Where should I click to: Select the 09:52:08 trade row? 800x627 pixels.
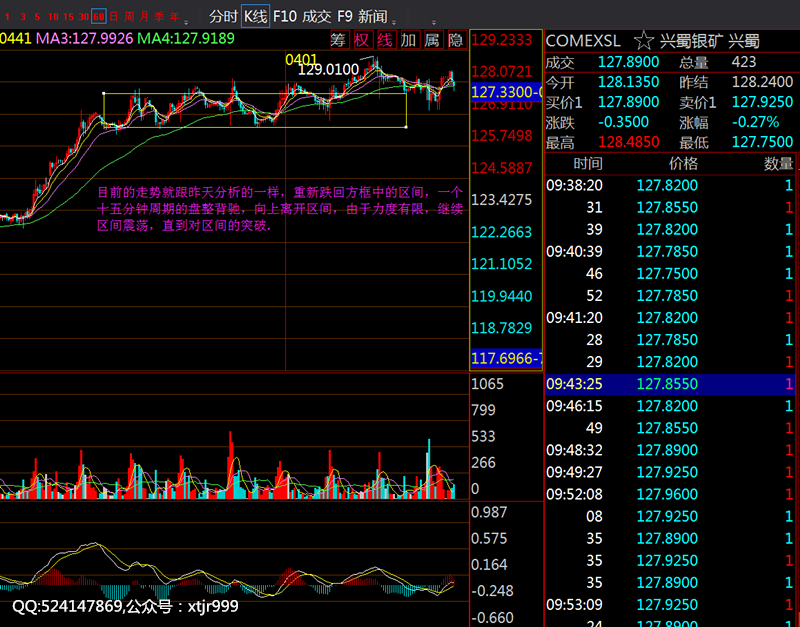[670, 494]
